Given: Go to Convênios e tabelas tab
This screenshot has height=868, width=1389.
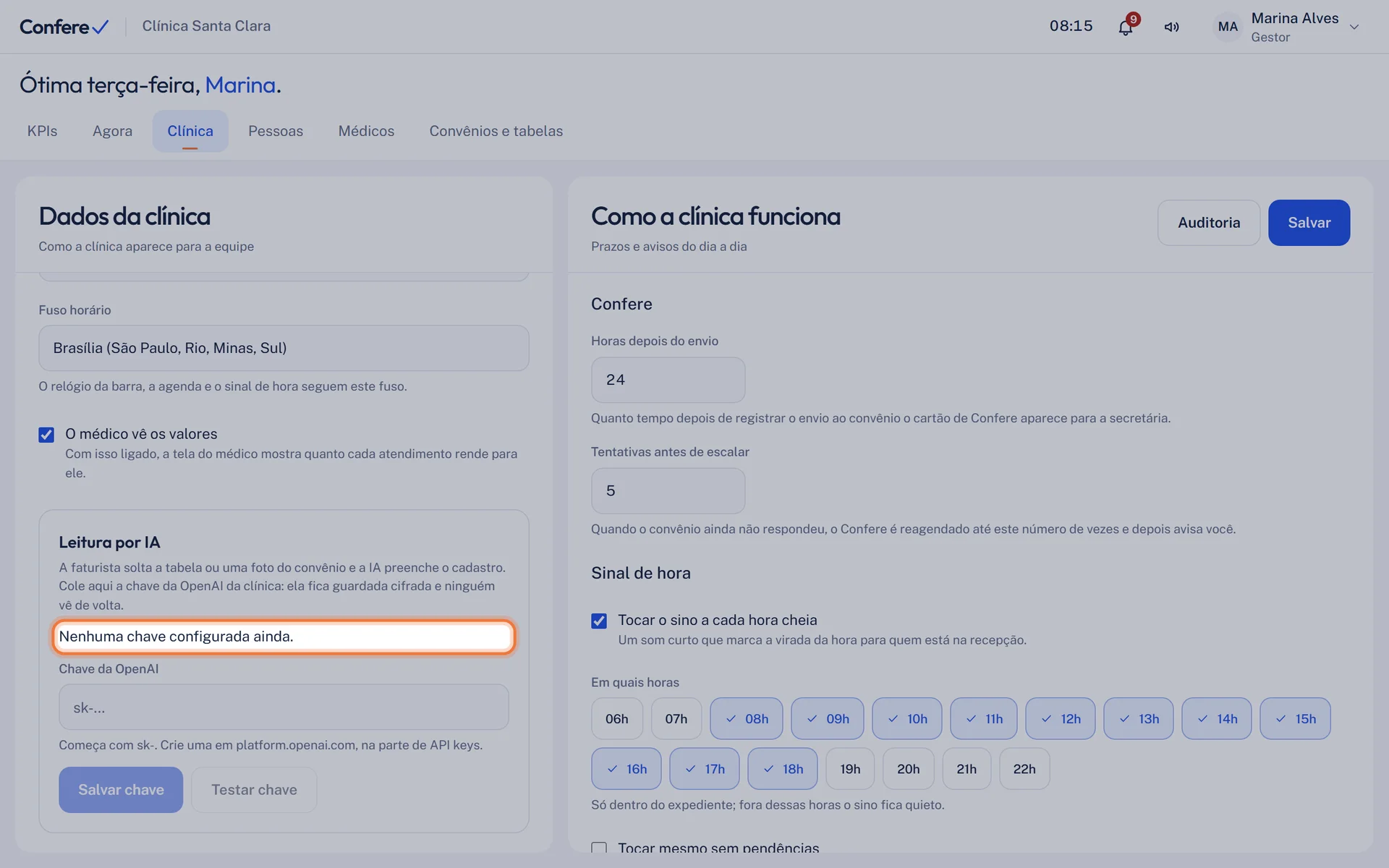Looking at the screenshot, I should pyautogui.click(x=496, y=131).
